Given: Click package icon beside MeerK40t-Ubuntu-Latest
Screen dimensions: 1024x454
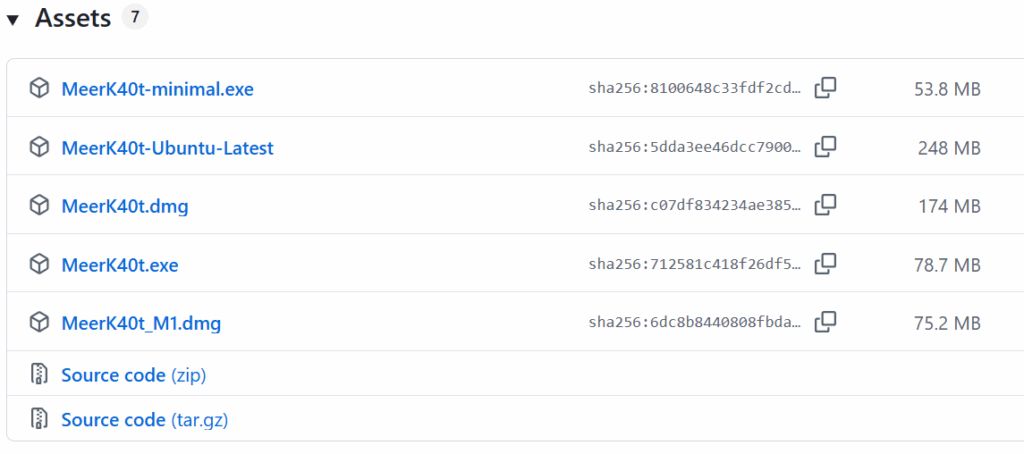Looking at the screenshot, I should tap(39, 147).
